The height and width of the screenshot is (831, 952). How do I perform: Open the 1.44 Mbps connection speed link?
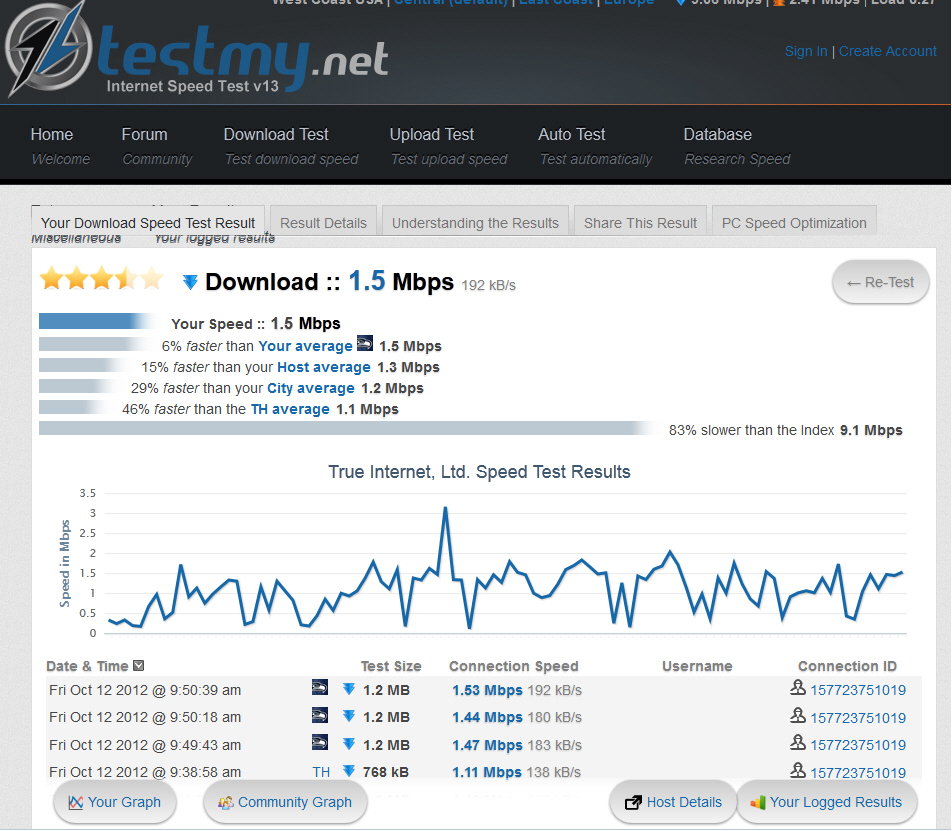(x=487, y=717)
